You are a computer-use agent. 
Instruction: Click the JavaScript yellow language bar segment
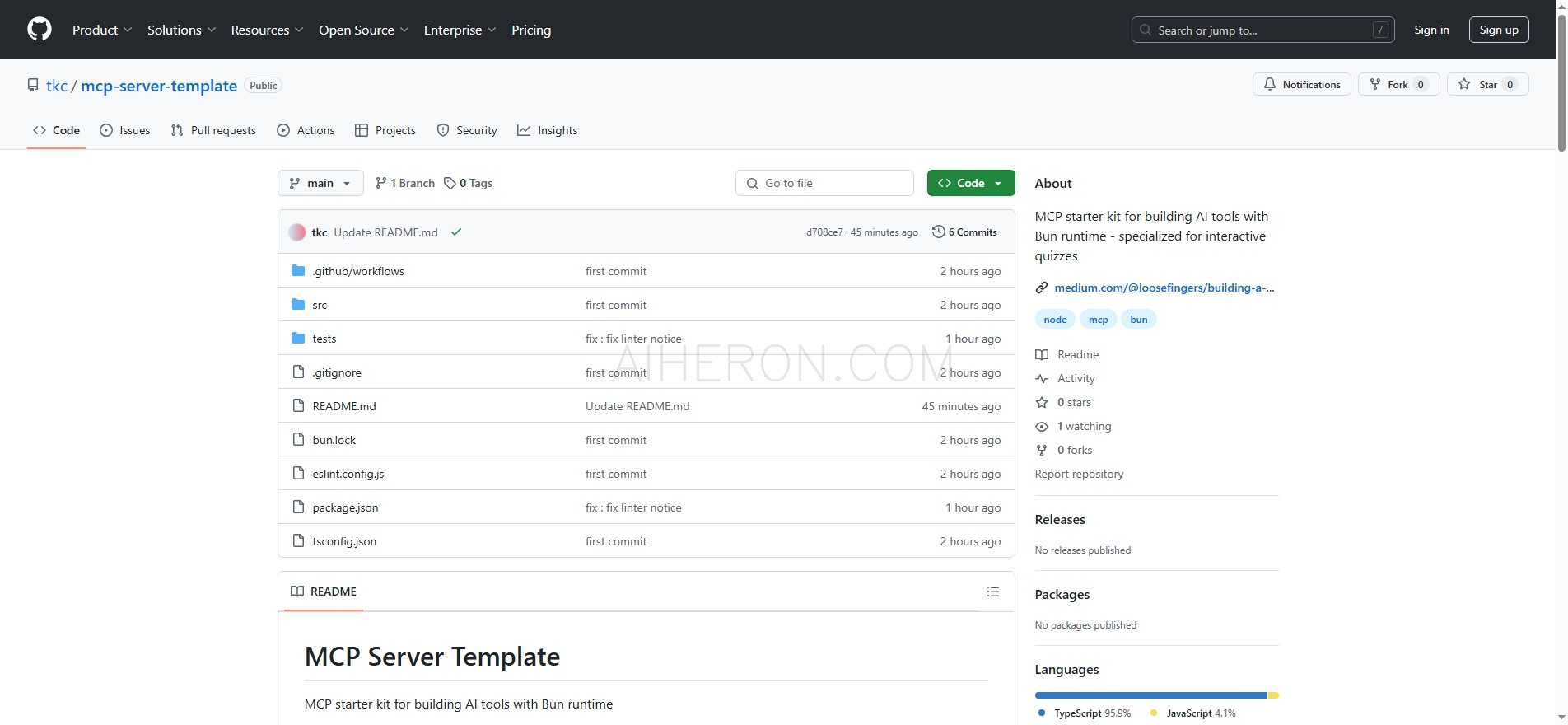point(1273,695)
